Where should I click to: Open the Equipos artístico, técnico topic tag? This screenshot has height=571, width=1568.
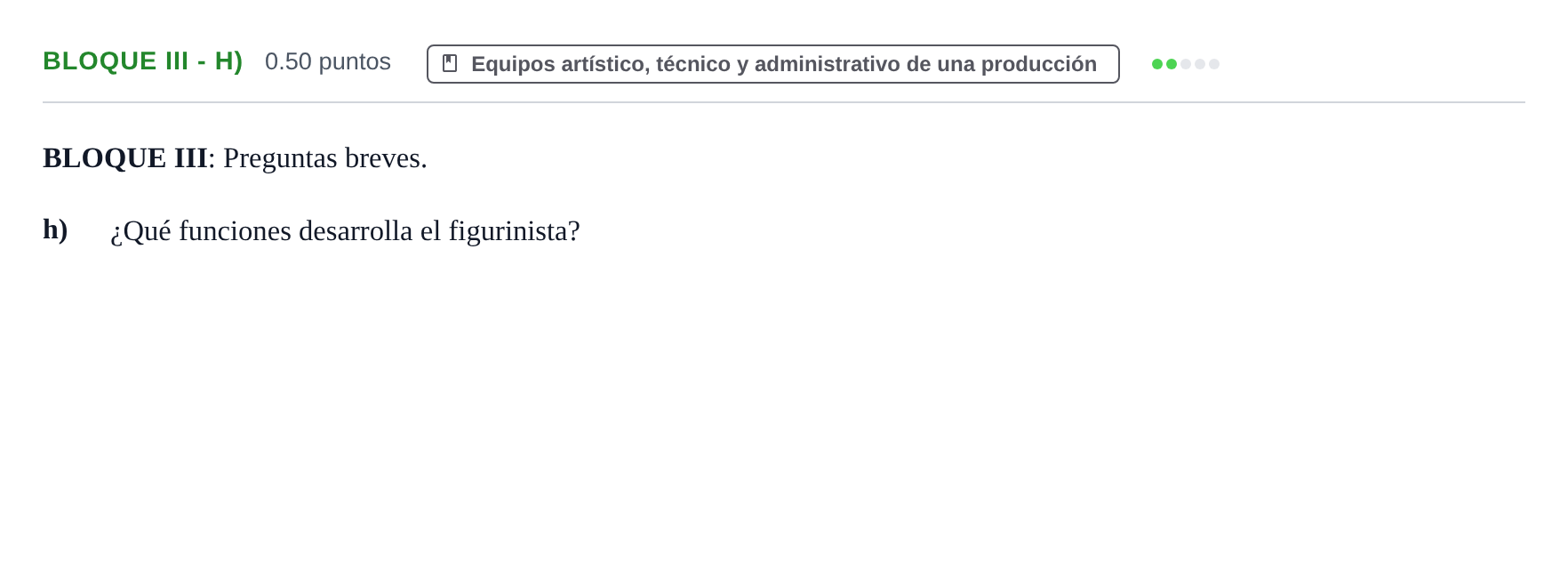pos(773,64)
